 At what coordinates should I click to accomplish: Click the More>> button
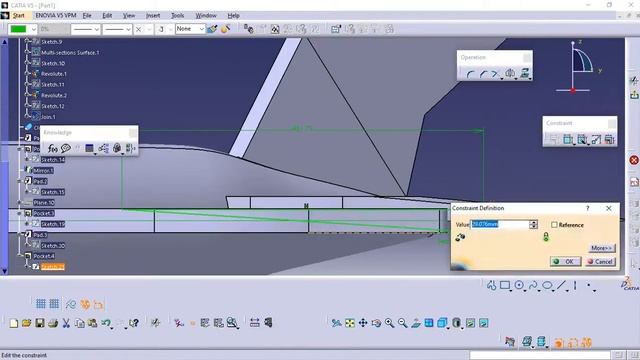602,248
